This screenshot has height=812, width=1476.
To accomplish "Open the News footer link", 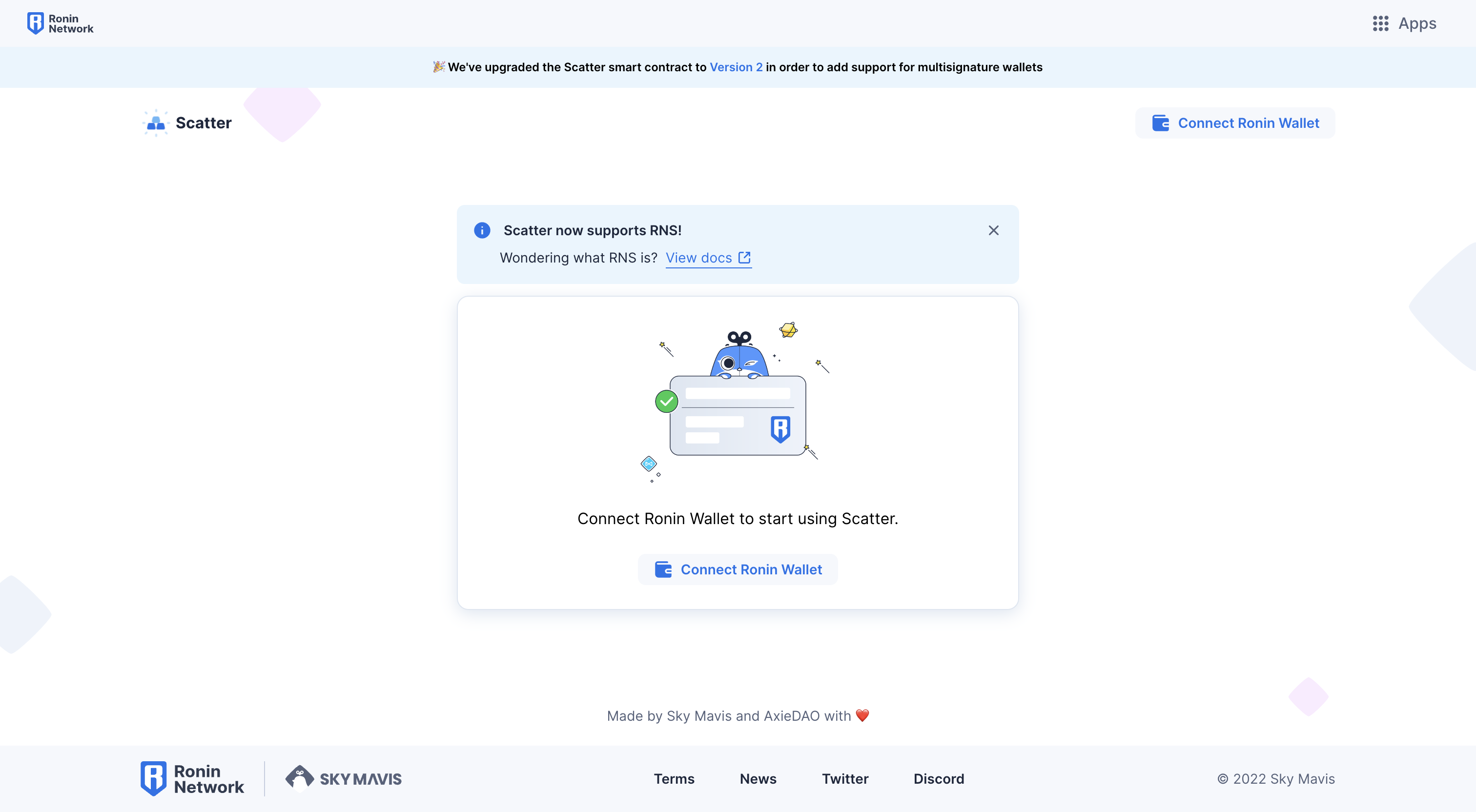I will [x=758, y=779].
